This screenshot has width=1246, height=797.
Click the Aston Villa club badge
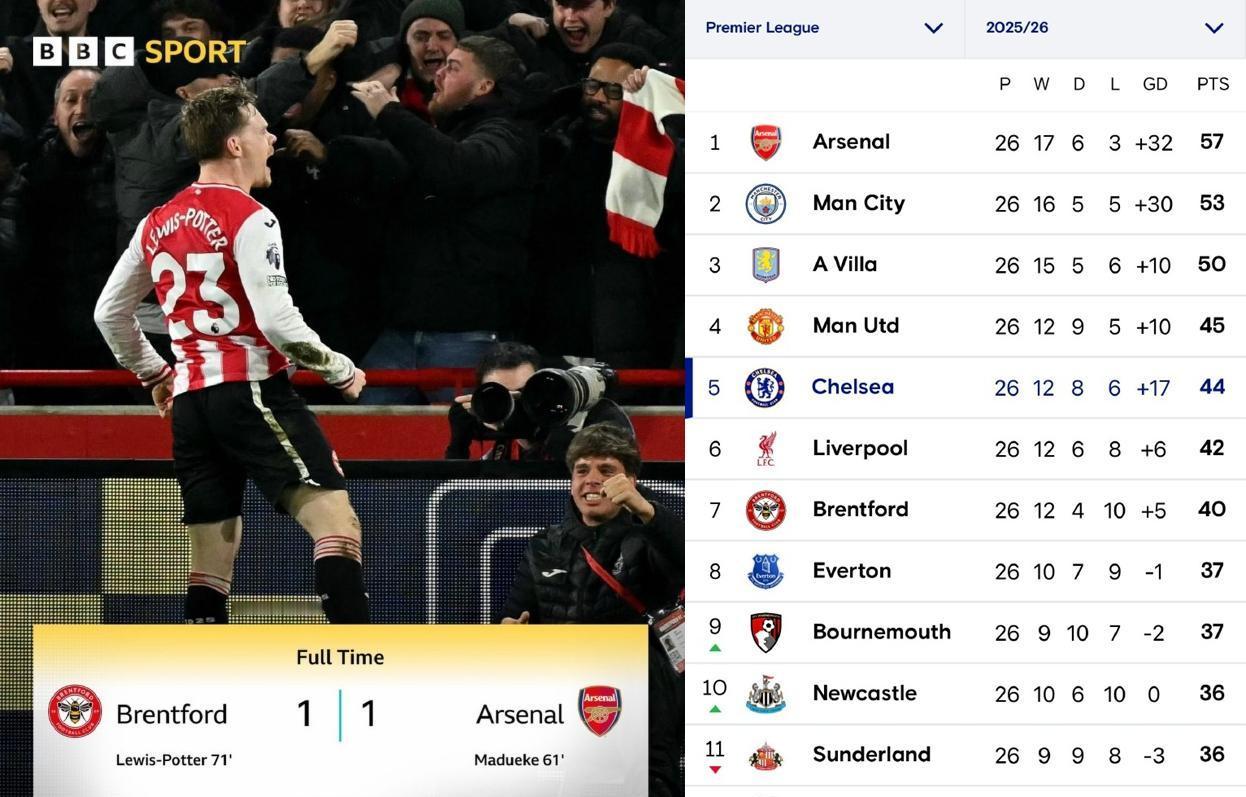(765, 265)
